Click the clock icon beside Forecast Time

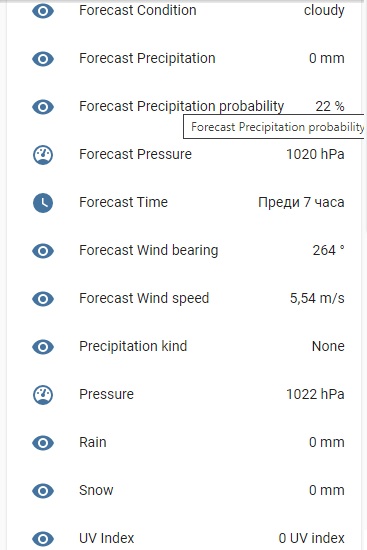(x=43, y=203)
